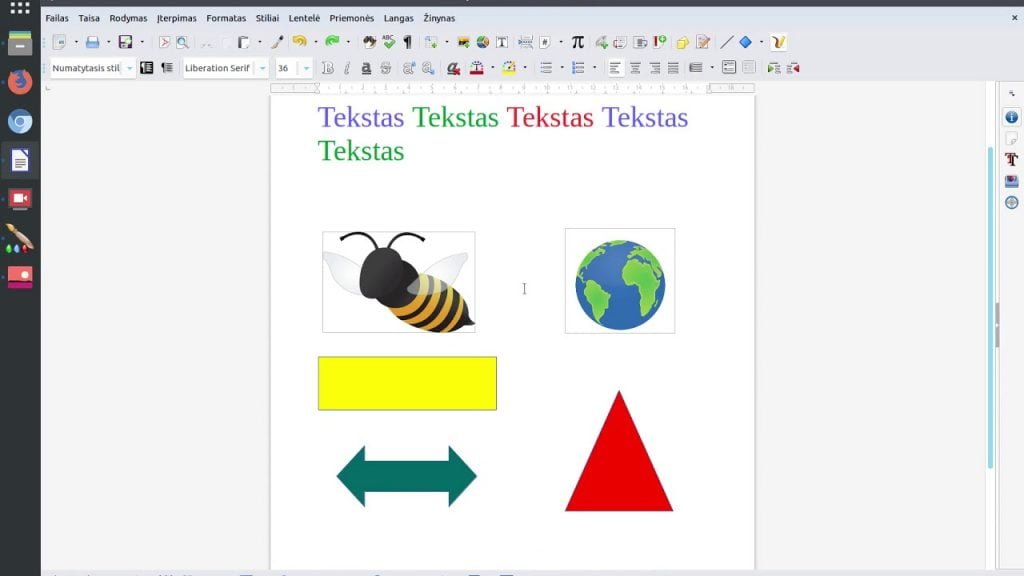Insert a text box
This screenshot has height=576, width=1024.
coord(502,42)
